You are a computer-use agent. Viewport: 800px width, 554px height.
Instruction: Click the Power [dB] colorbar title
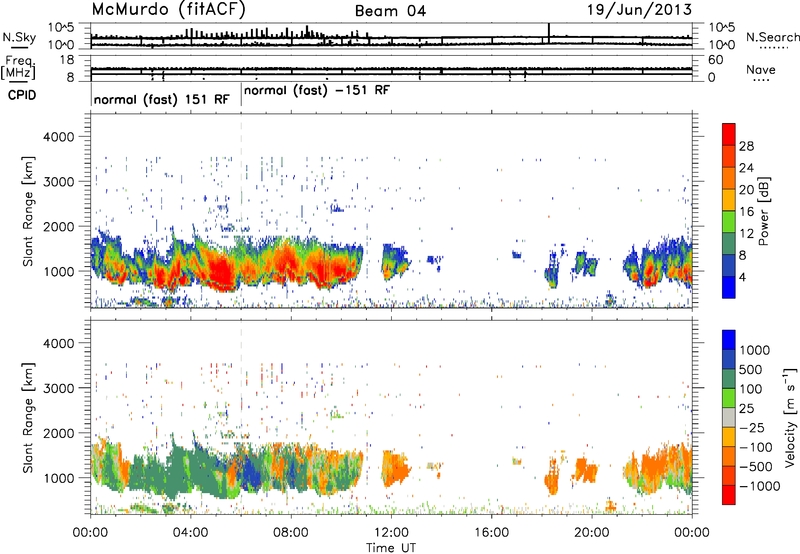pyautogui.click(x=764, y=211)
